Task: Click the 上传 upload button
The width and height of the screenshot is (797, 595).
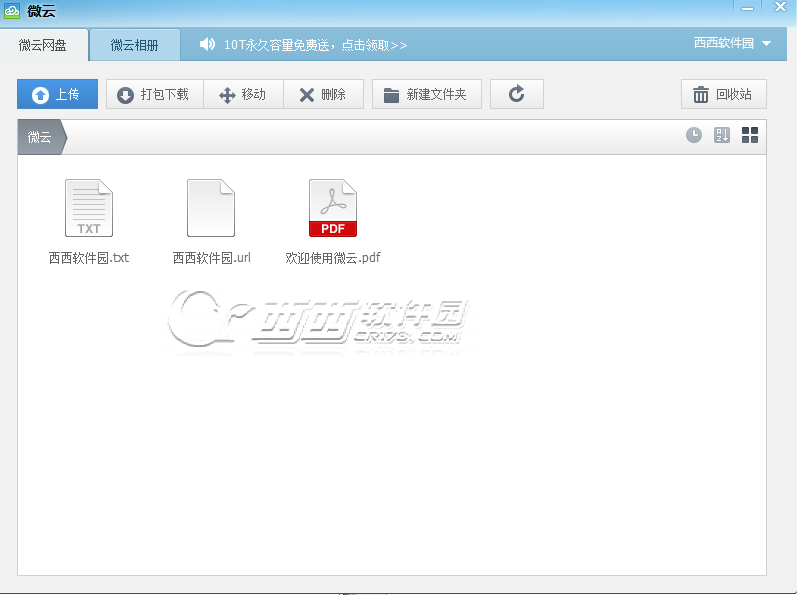Action: pos(57,94)
